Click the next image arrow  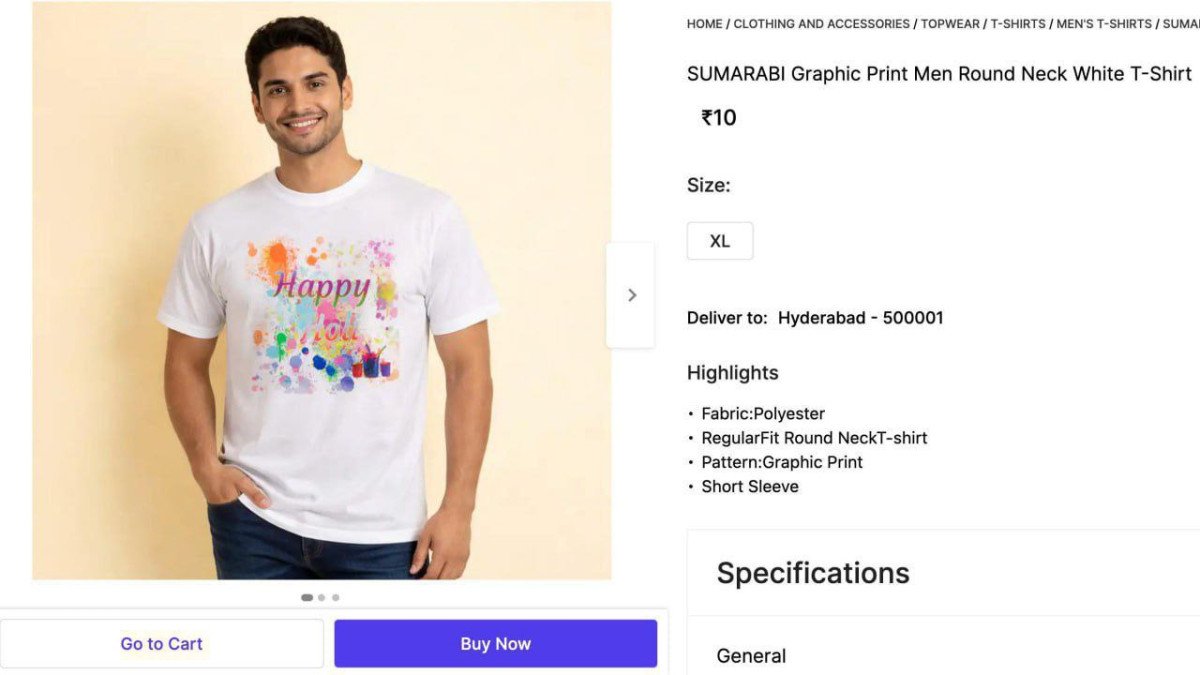coord(631,295)
